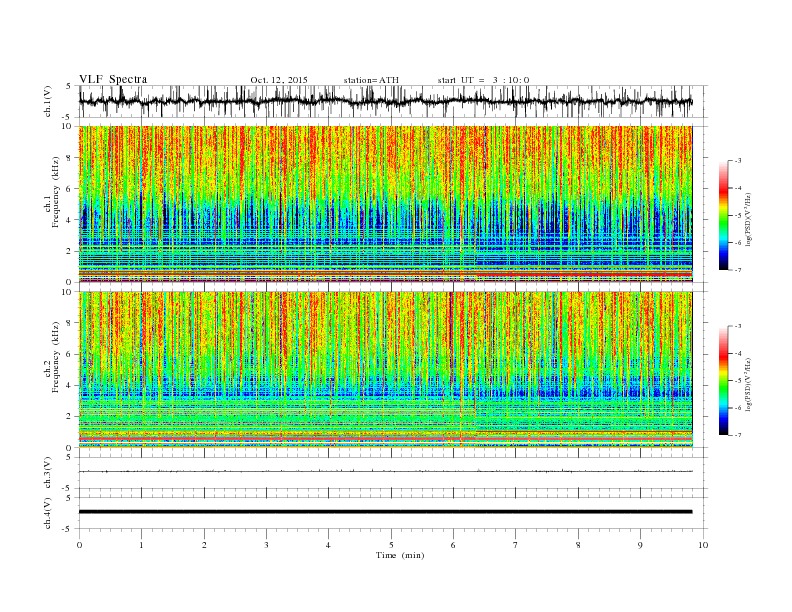The height and width of the screenshot is (612, 792).
Task: Click time axis tick label "1"
Action: (x=141, y=545)
